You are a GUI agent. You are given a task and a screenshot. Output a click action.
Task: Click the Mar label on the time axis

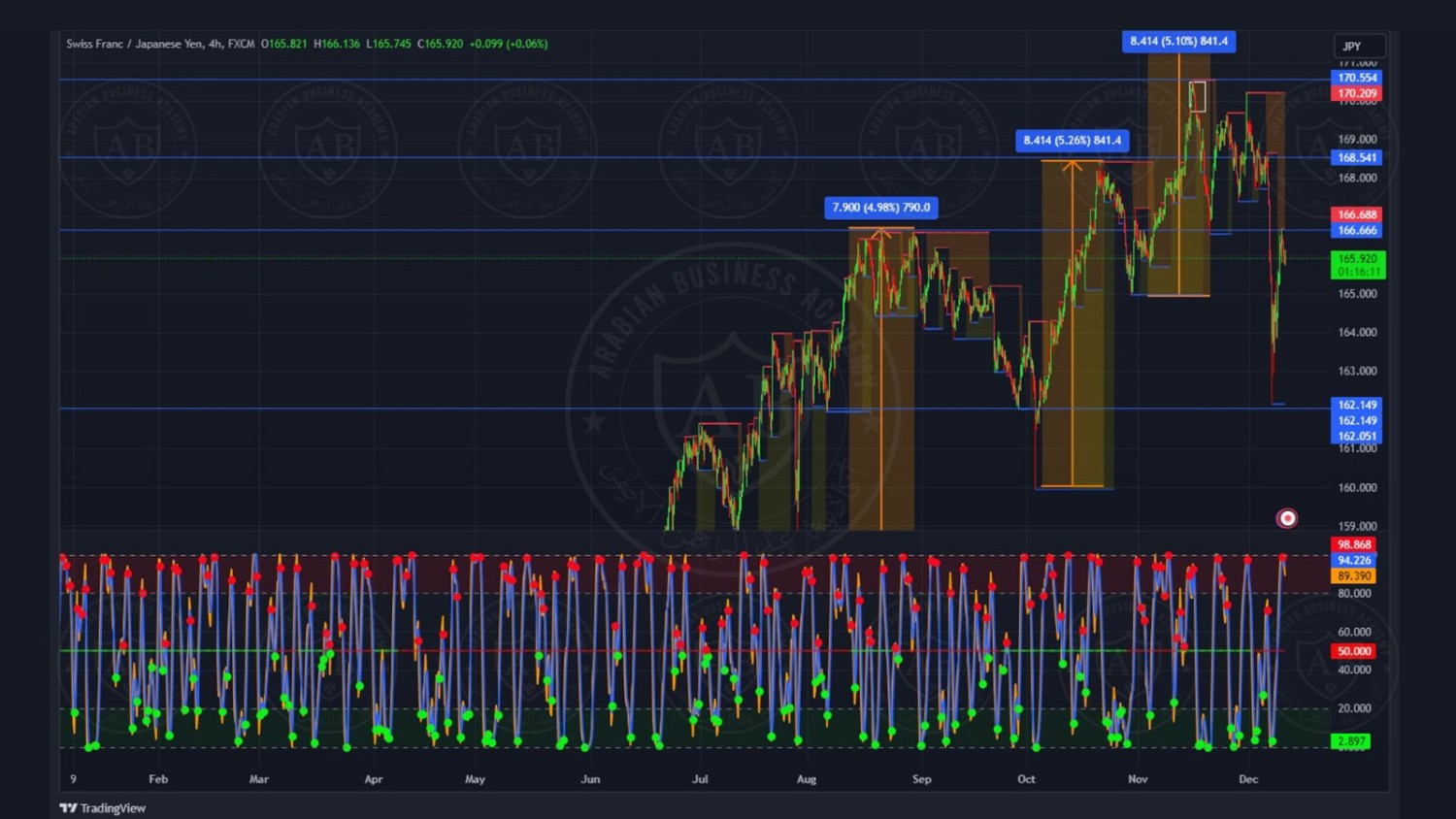258,779
